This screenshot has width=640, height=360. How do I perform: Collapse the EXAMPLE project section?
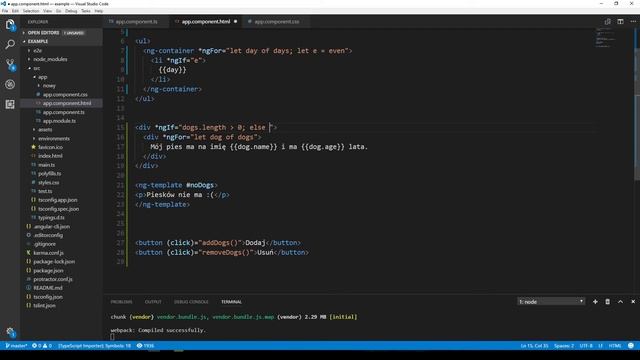pyautogui.click(x=38, y=41)
